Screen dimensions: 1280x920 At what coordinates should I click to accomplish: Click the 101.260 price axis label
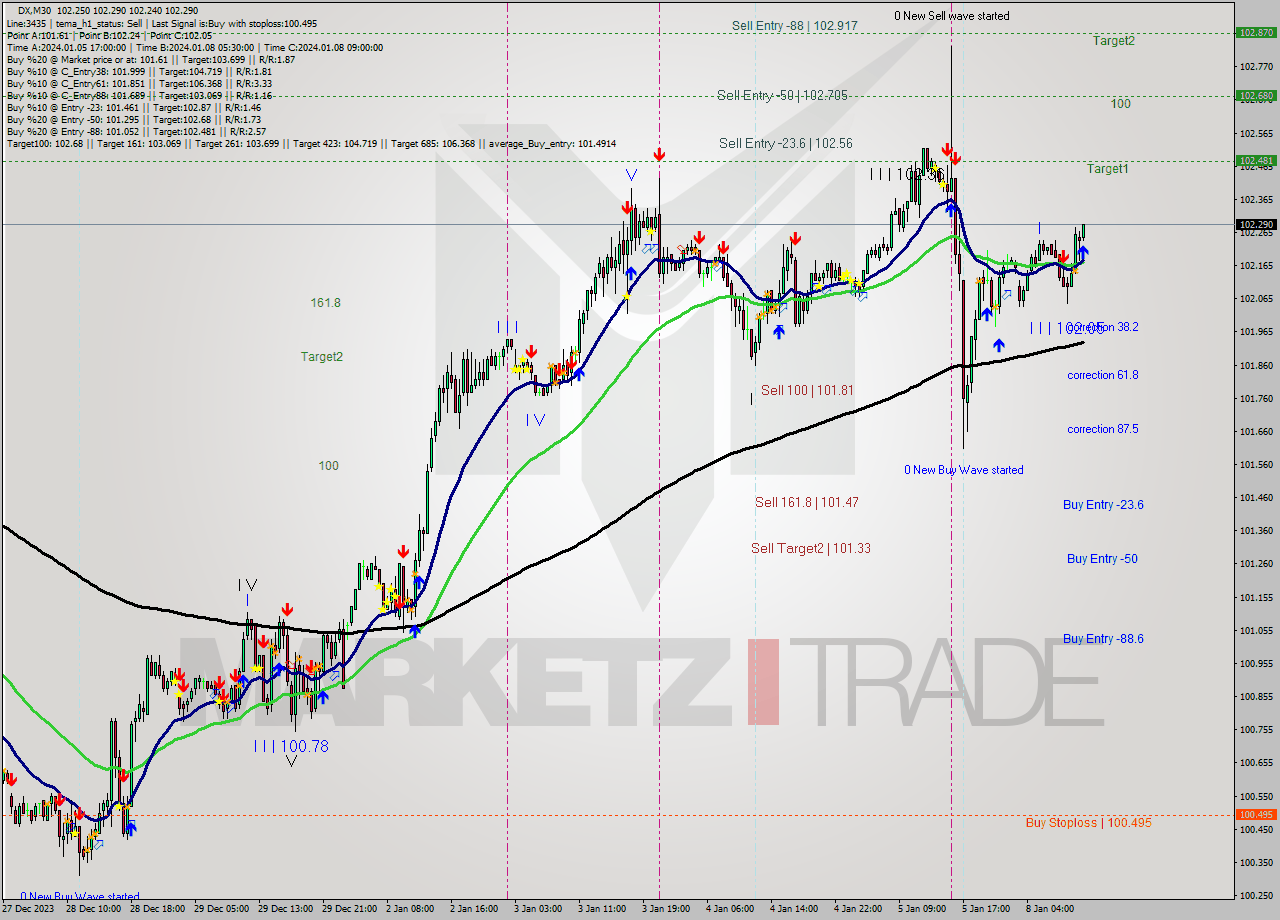[x=1256, y=564]
